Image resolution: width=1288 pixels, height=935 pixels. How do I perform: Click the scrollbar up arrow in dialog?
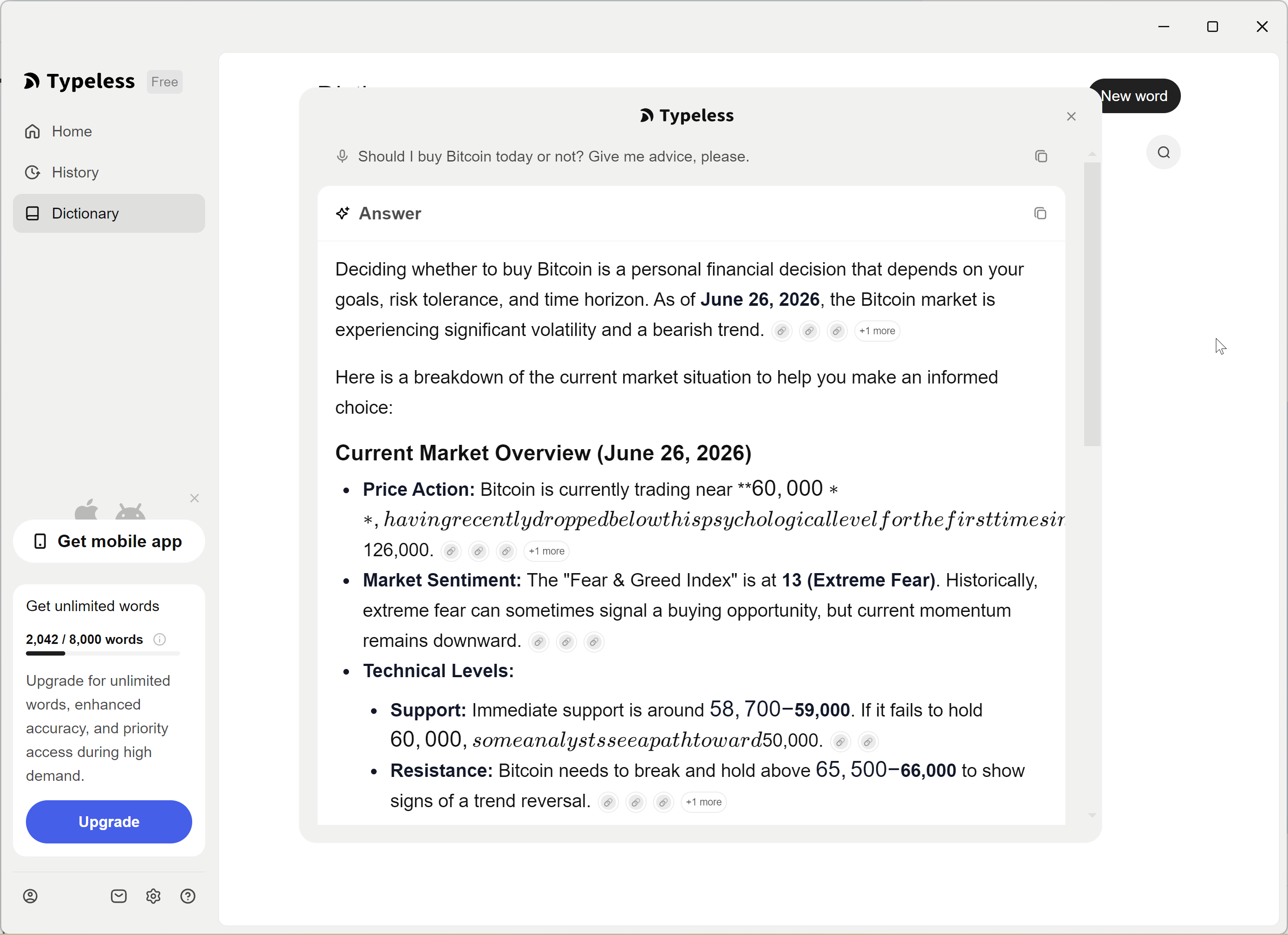tap(1091, 155)
